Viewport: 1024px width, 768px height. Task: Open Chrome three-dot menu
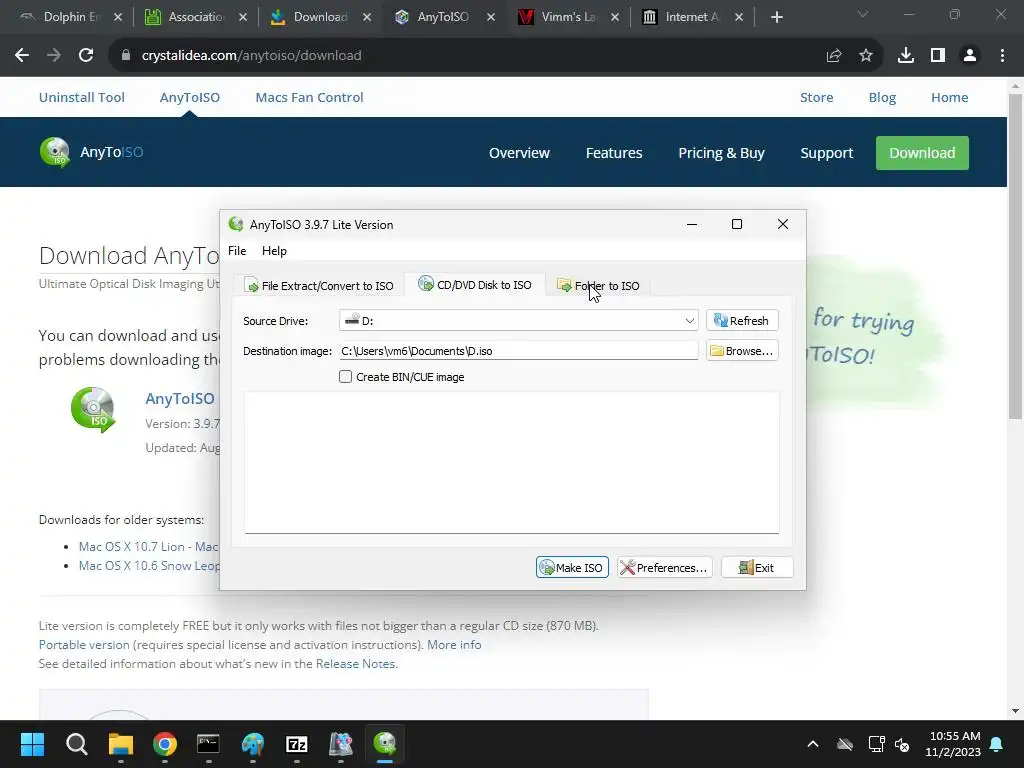pyautogui.click(x=1002, y=56)
